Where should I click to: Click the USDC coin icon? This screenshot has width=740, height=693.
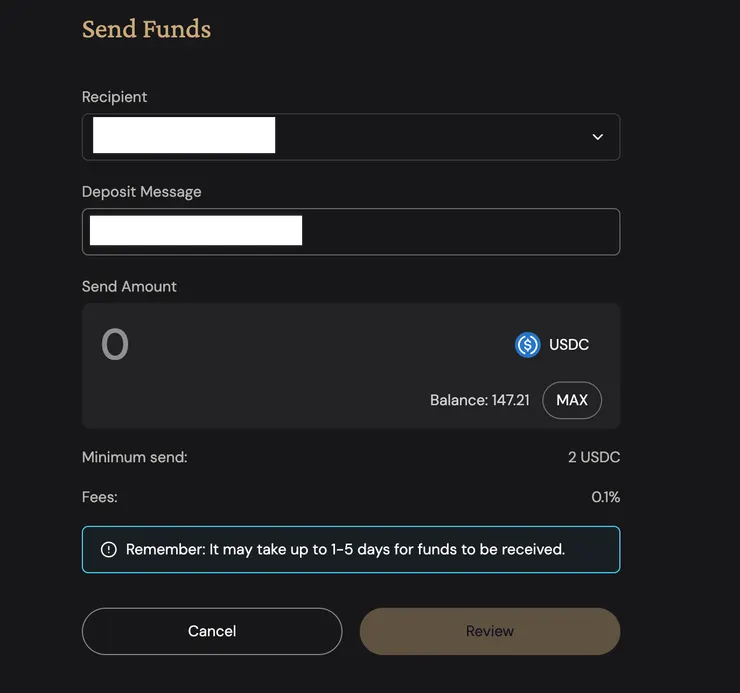[527, 345]
